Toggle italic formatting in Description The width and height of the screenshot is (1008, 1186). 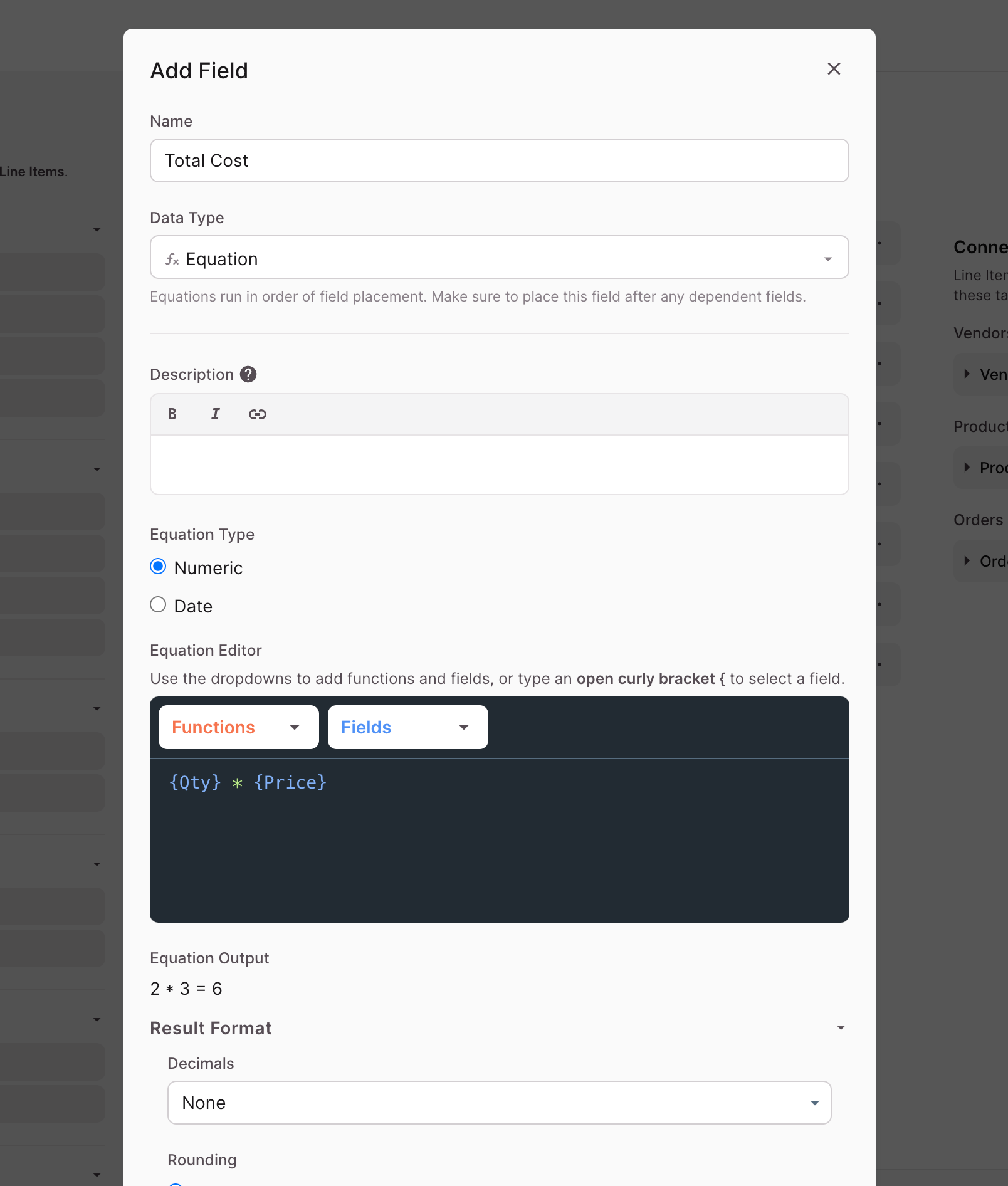pyautogui.click(x=215, y=414)
